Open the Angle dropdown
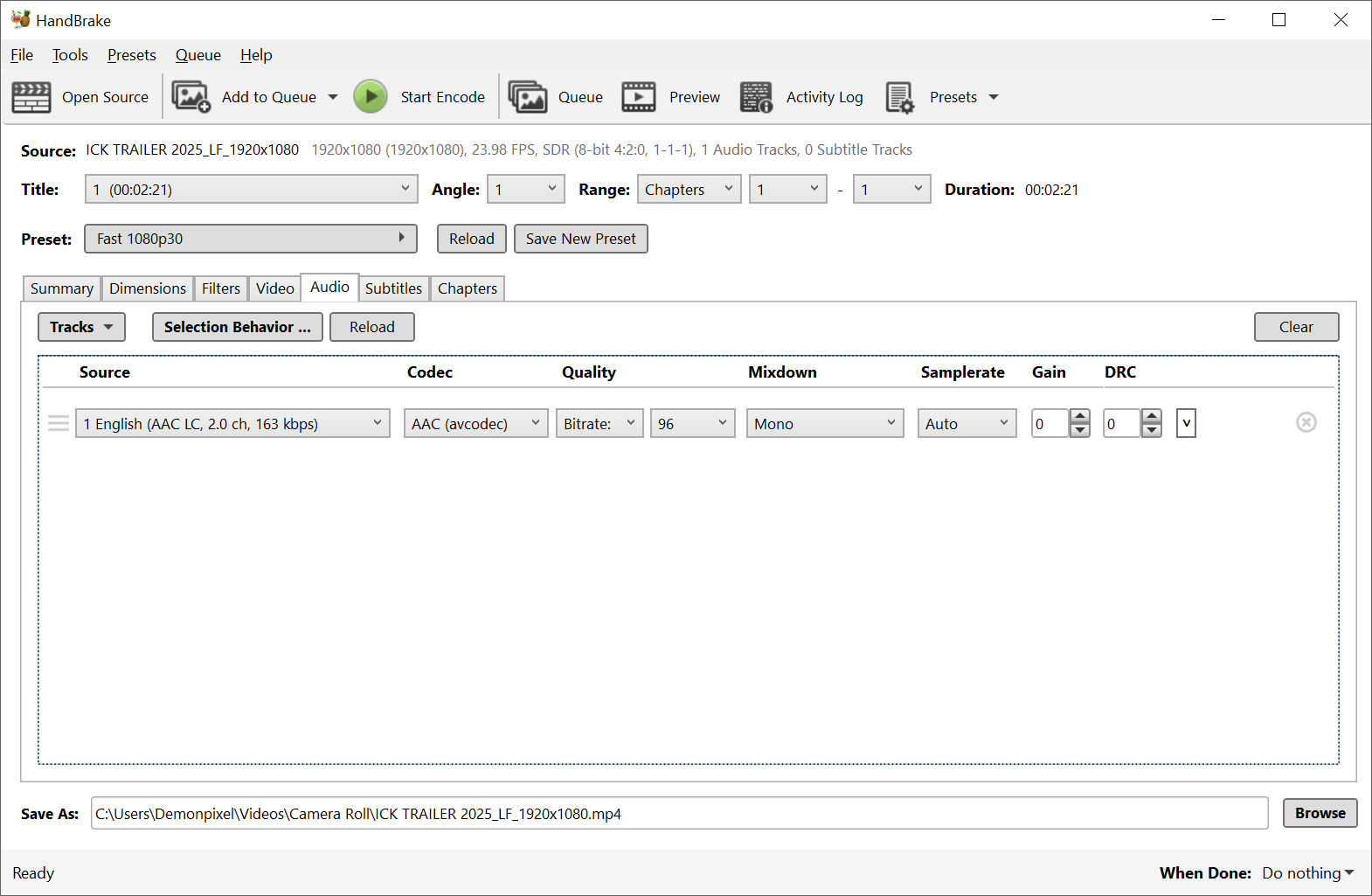The image size is (1372, 896). coord(526,189)
